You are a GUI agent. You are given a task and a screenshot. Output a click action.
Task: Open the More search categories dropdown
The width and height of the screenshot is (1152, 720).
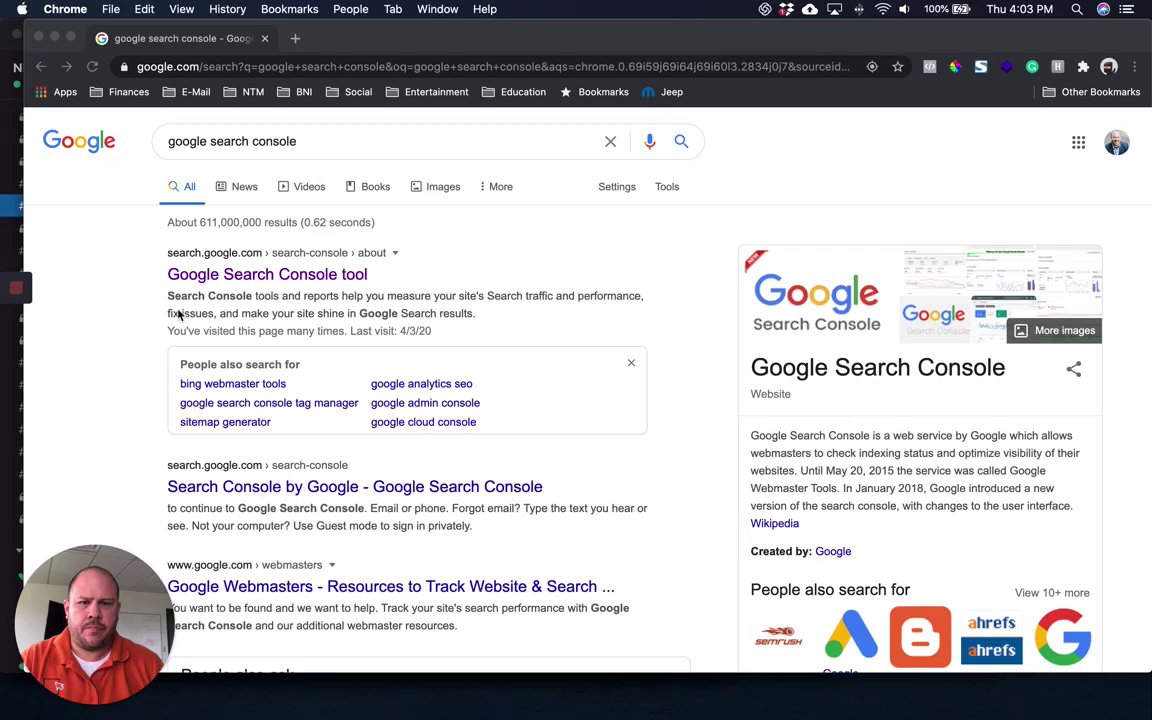coord(496,187)
